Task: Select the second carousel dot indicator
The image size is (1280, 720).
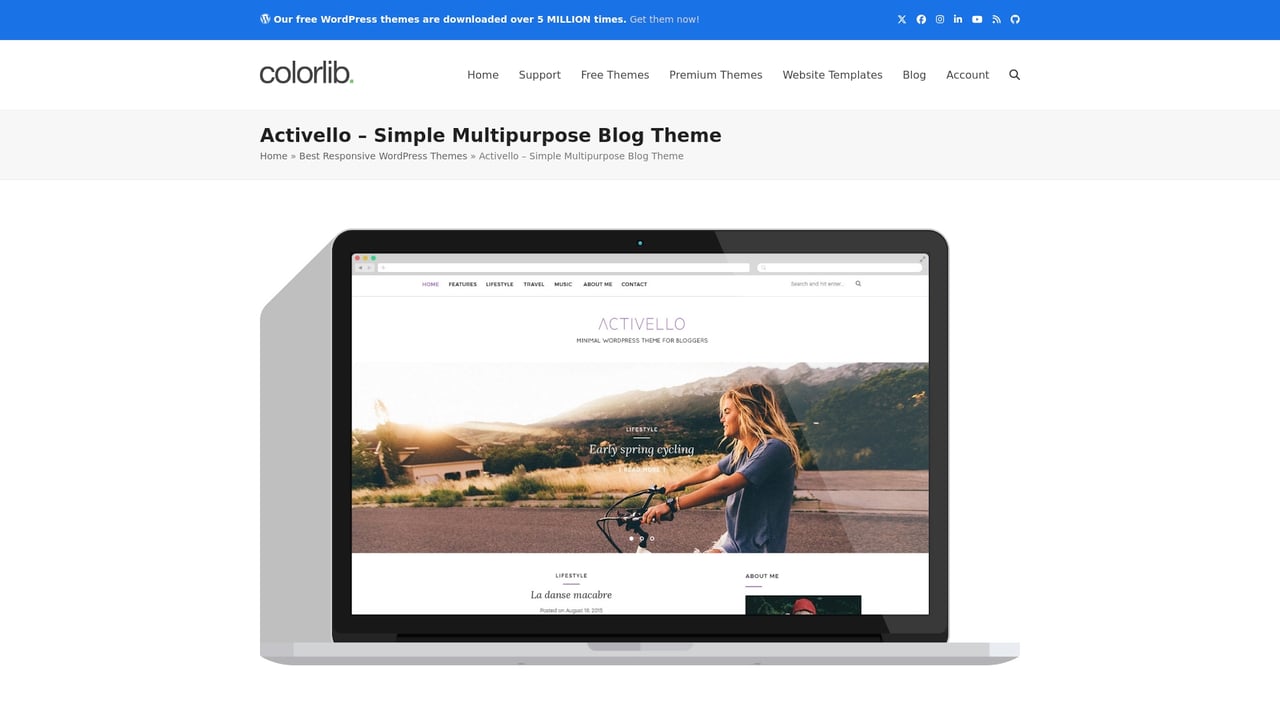Action: pyautogui.click(x=642, y=538)
